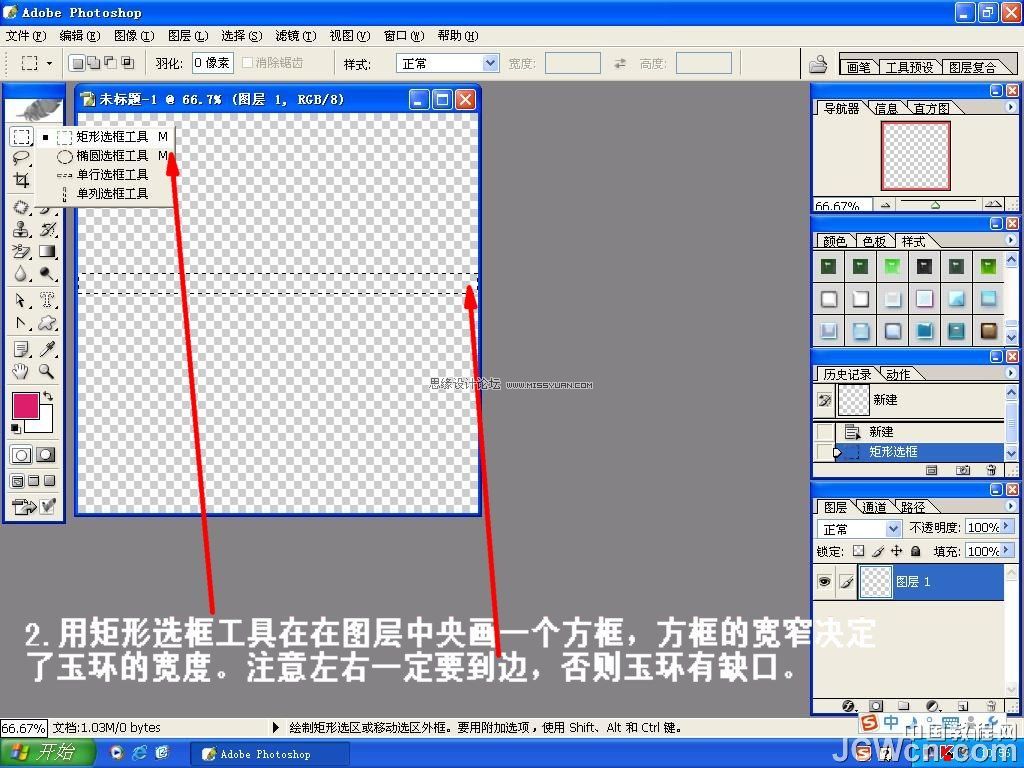Select the Rectangular Marquee tool in toolbox

(22, 136)
